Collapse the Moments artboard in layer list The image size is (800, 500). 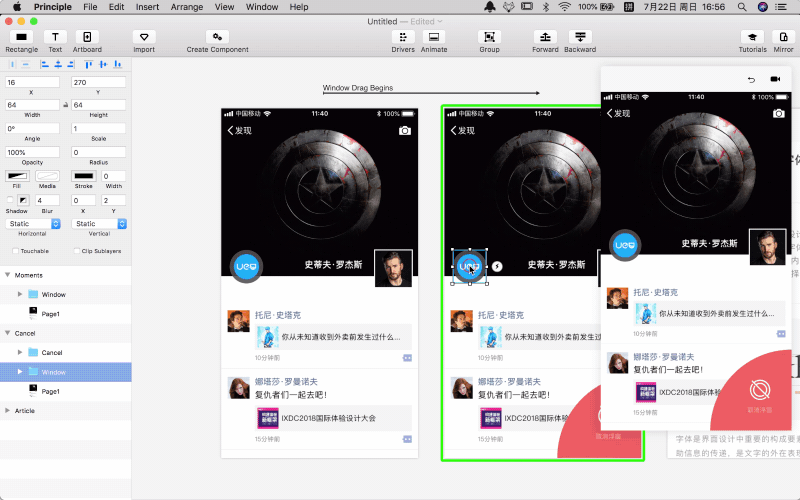click(8, 274)
